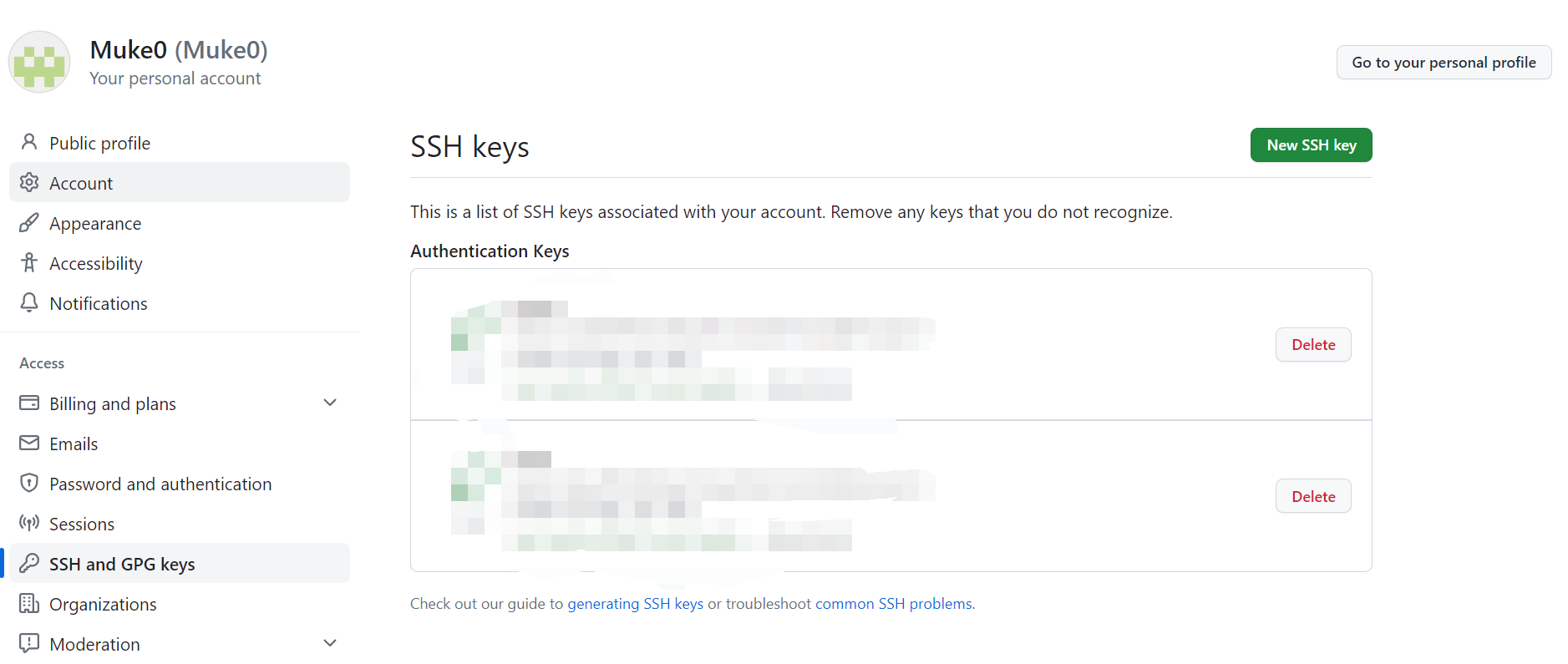The height and width of the screenshot is (664, 1568).
Task: Click the Accessibility figure icon
Action: (29, 262)
